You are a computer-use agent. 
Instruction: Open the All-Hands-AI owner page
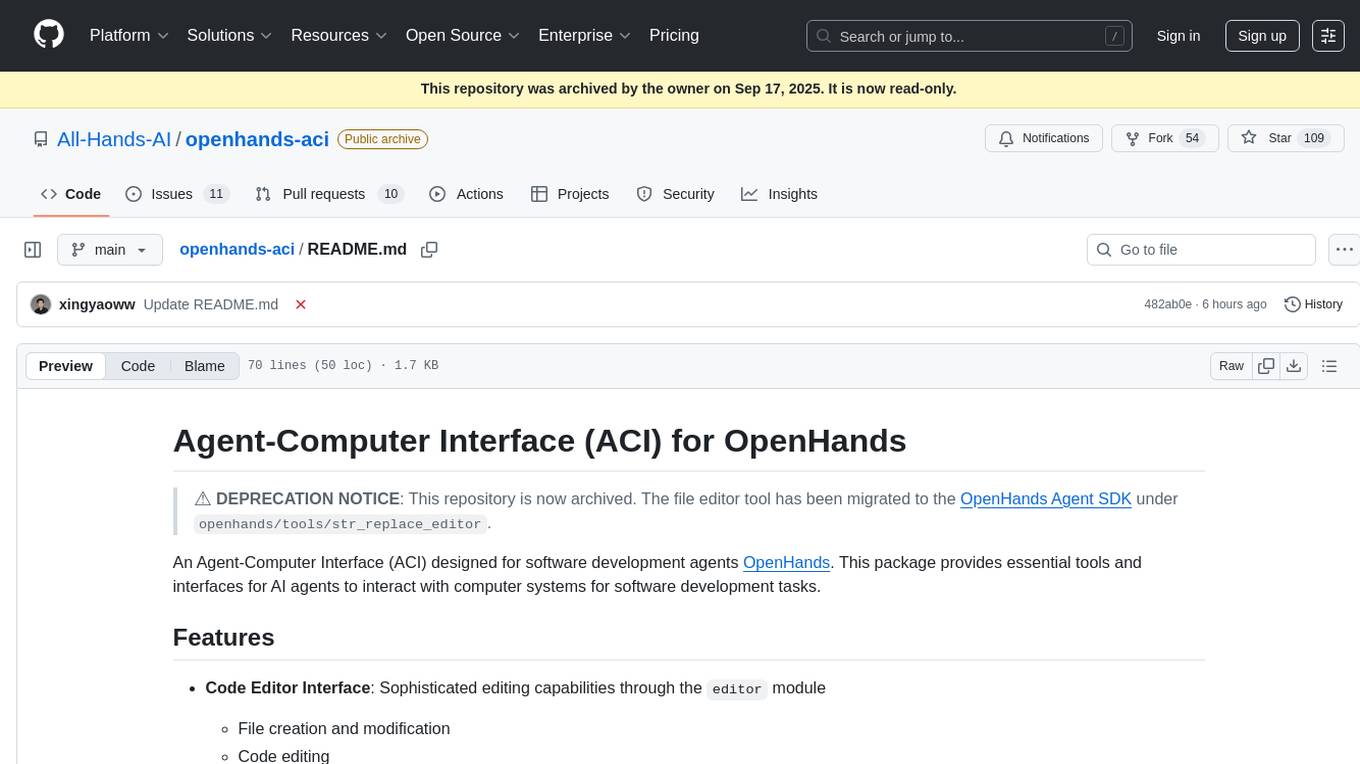114,139
